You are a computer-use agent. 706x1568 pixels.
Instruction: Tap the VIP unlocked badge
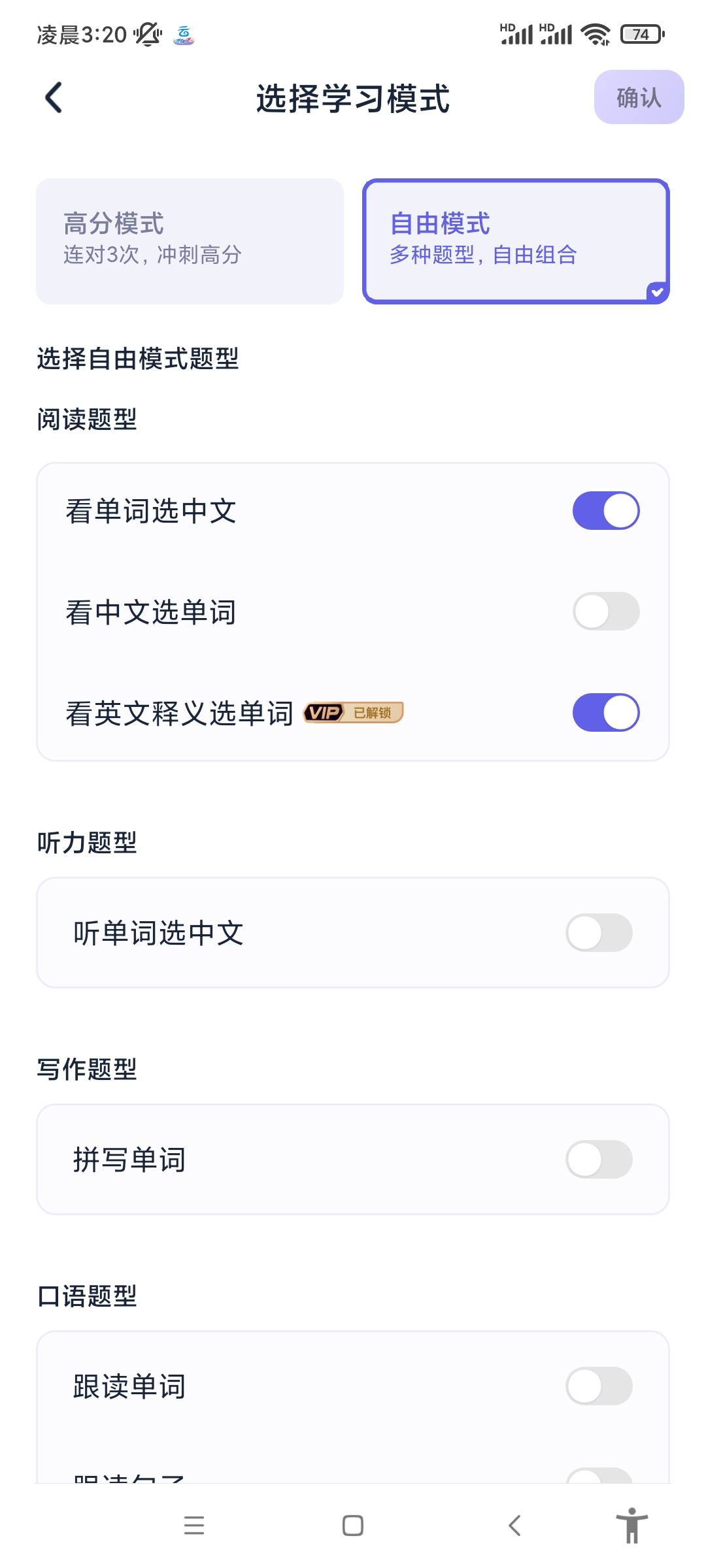point(353,712)
